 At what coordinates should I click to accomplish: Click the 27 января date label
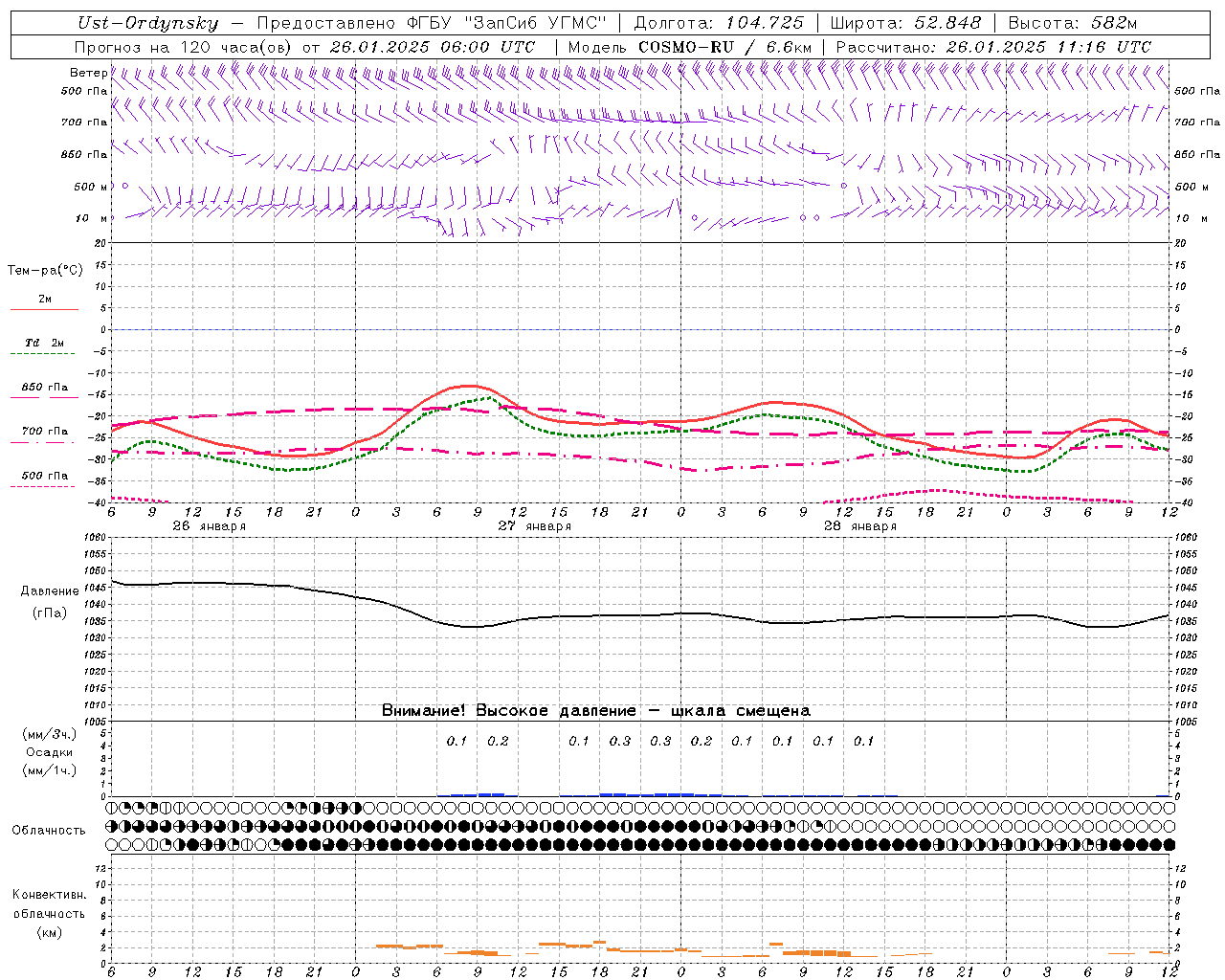pyautogui.click(x=535, y=526)
